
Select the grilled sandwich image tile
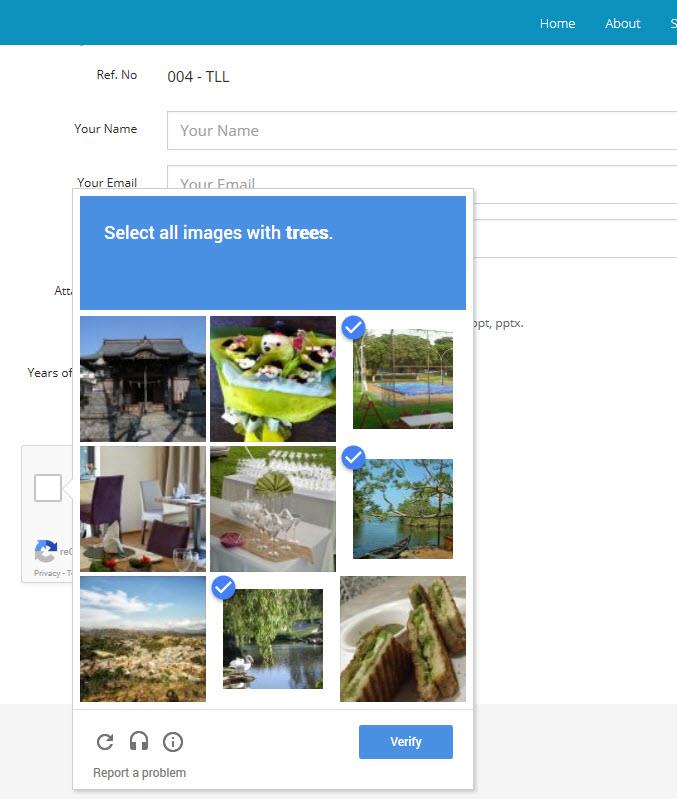pos(402,638)
